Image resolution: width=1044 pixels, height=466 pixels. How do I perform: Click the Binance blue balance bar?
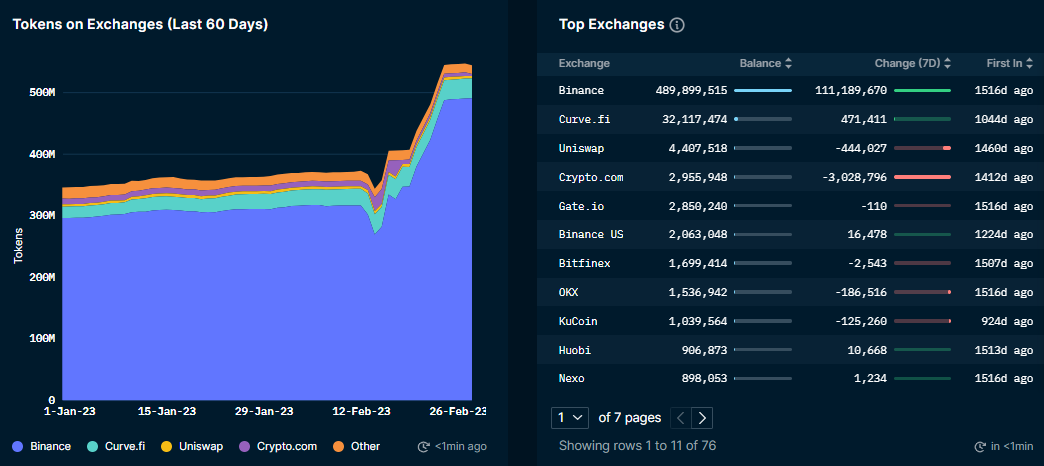pyautogui.click(x=763, y=91)
